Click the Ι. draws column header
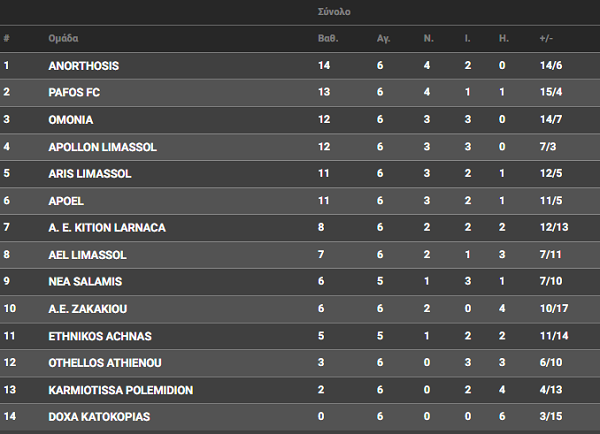600x434 pixels. [x=467, y=38]
